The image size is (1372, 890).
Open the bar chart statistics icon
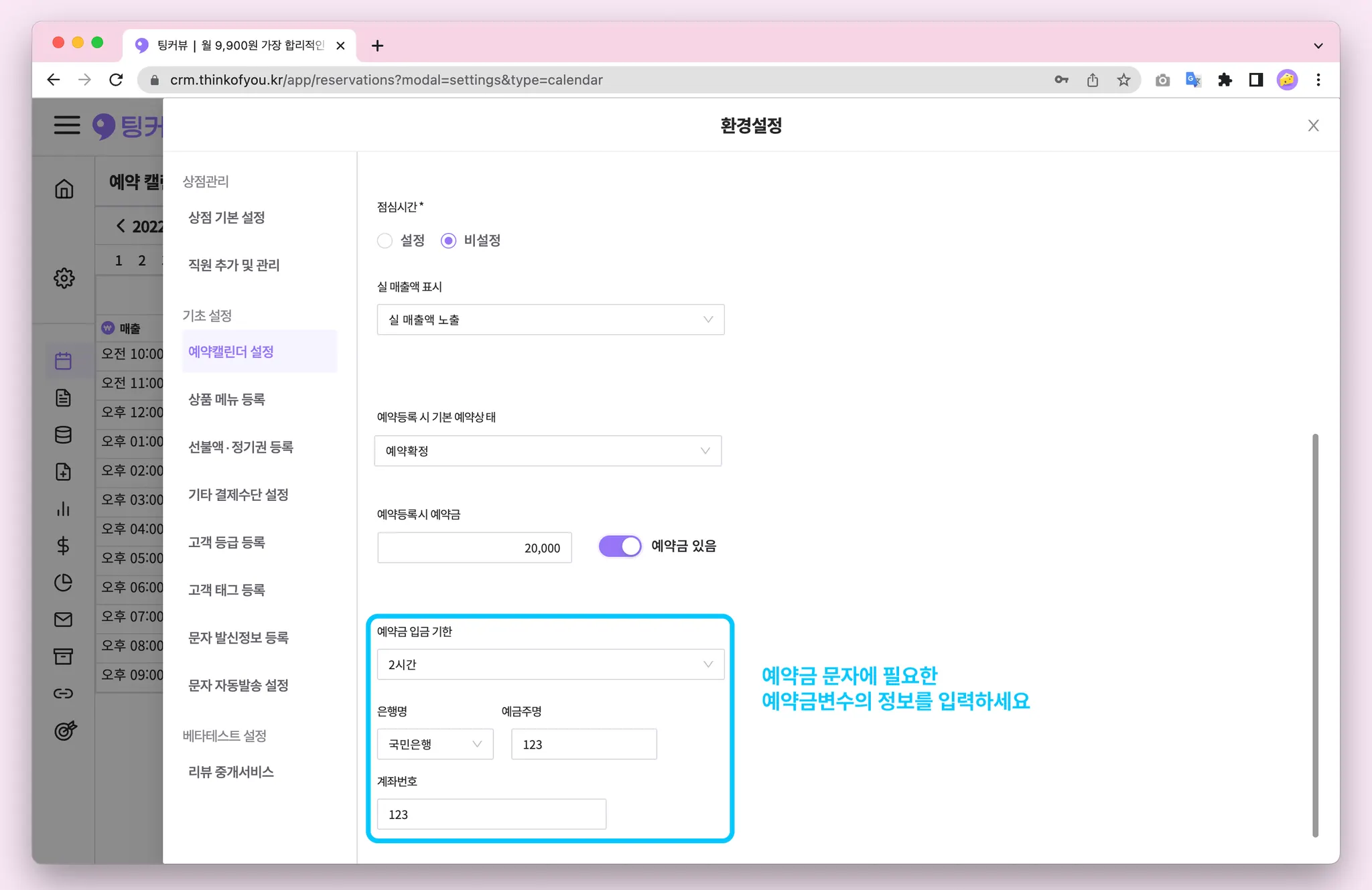click(64, 509)
